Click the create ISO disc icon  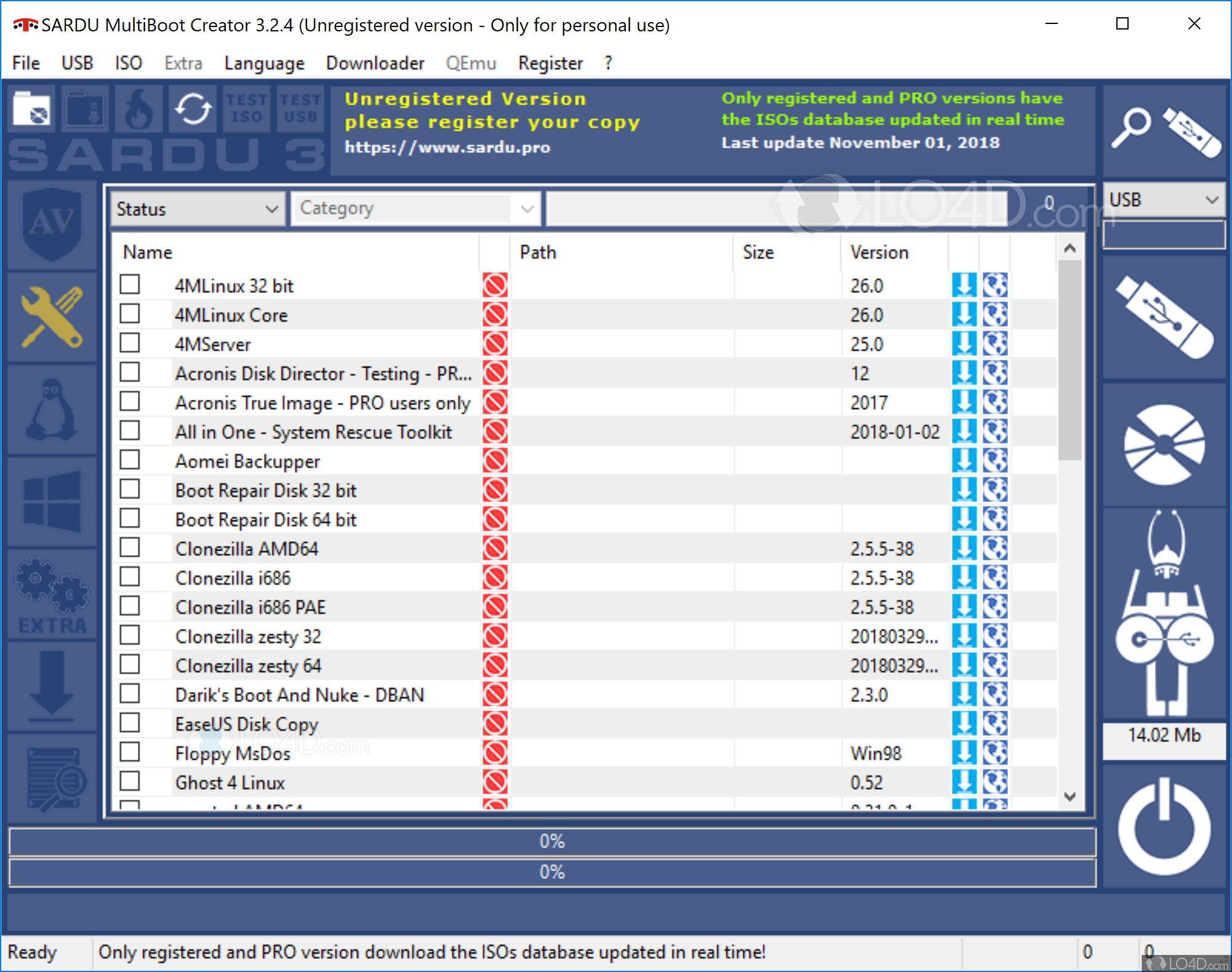[x=1164, y=444]
